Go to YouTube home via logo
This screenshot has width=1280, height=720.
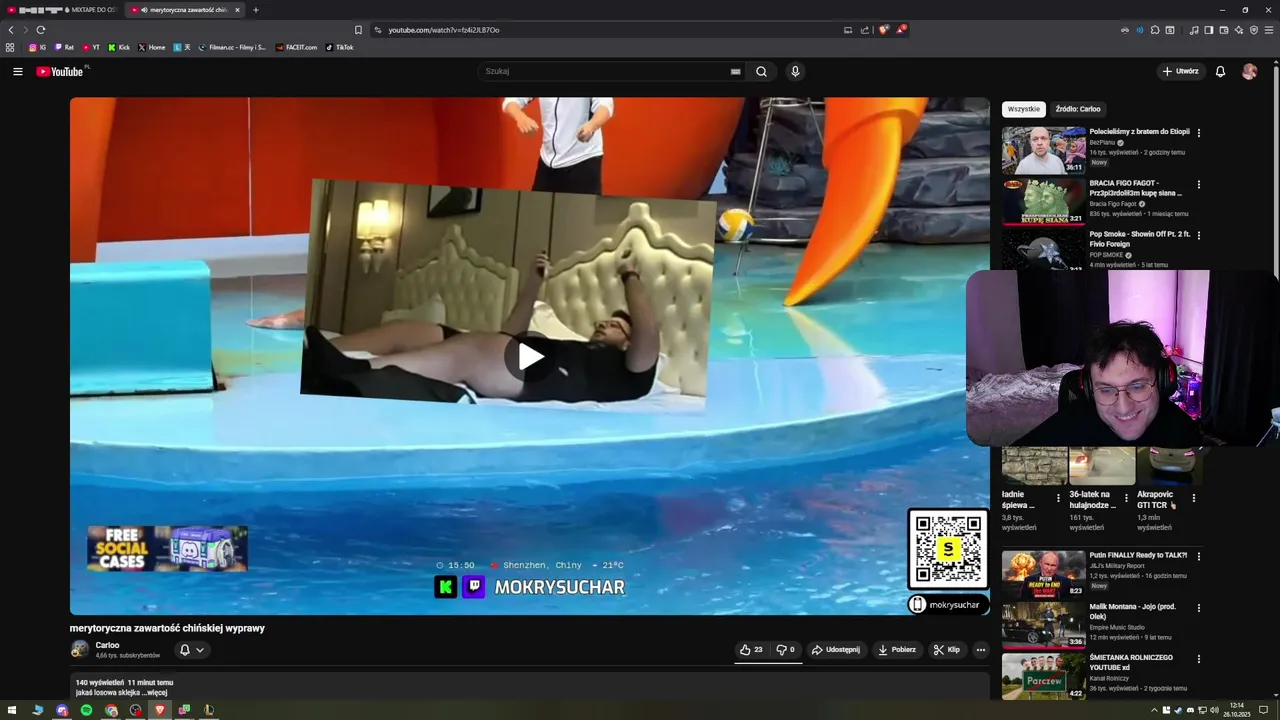click(x=60, y=72)
